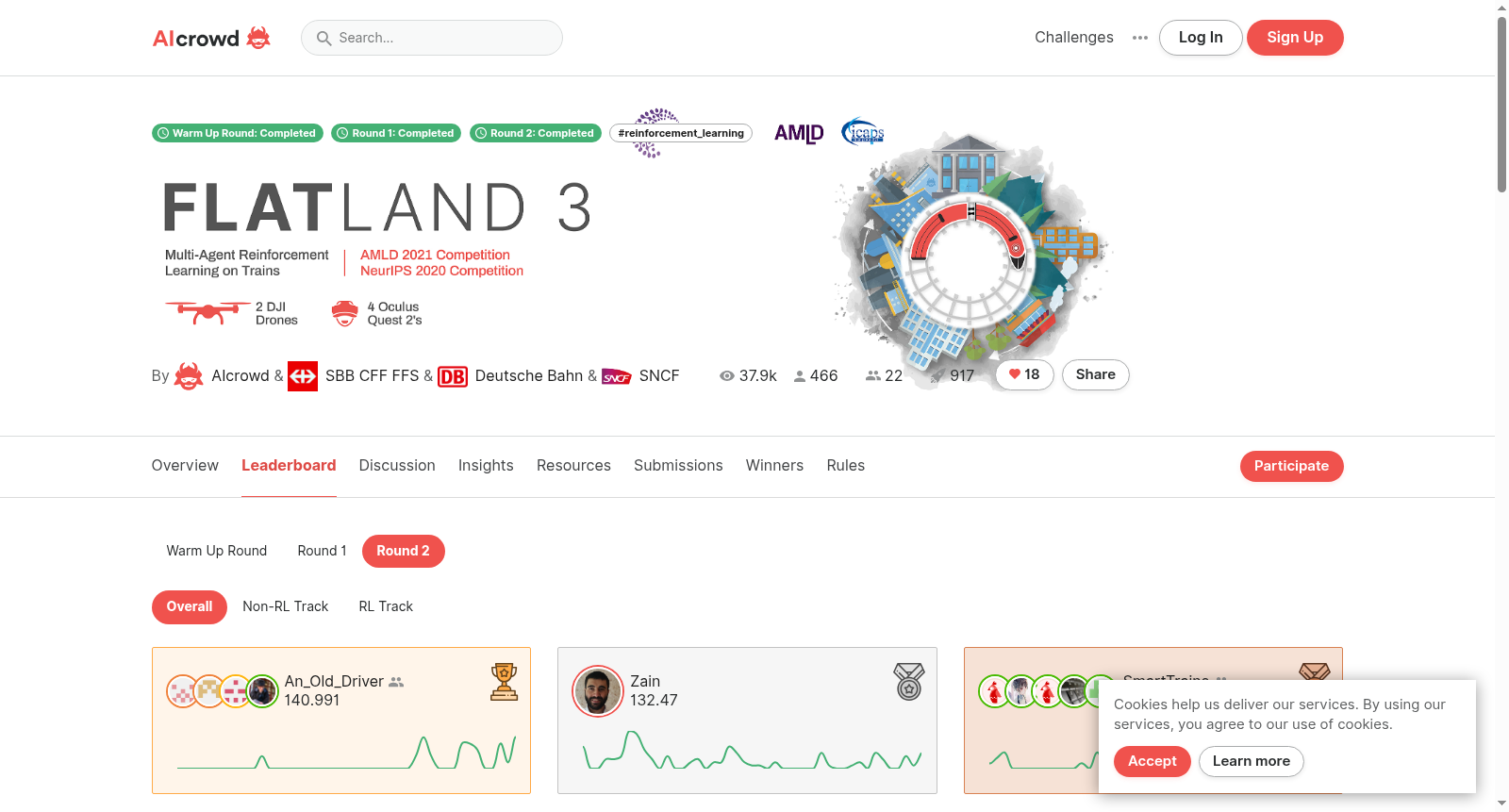
Task: Open the Winners tab
Action: [x=774, y=466]
